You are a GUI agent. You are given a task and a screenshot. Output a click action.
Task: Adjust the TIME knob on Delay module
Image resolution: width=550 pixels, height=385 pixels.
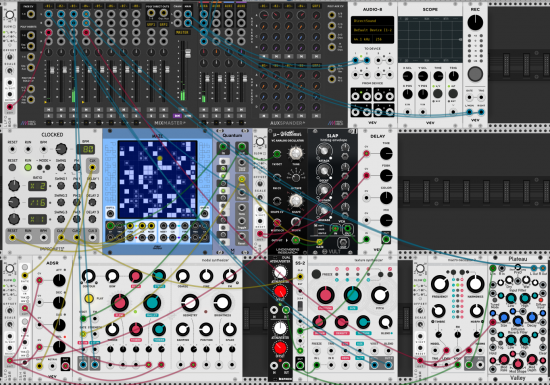click(x=386, y=154)
